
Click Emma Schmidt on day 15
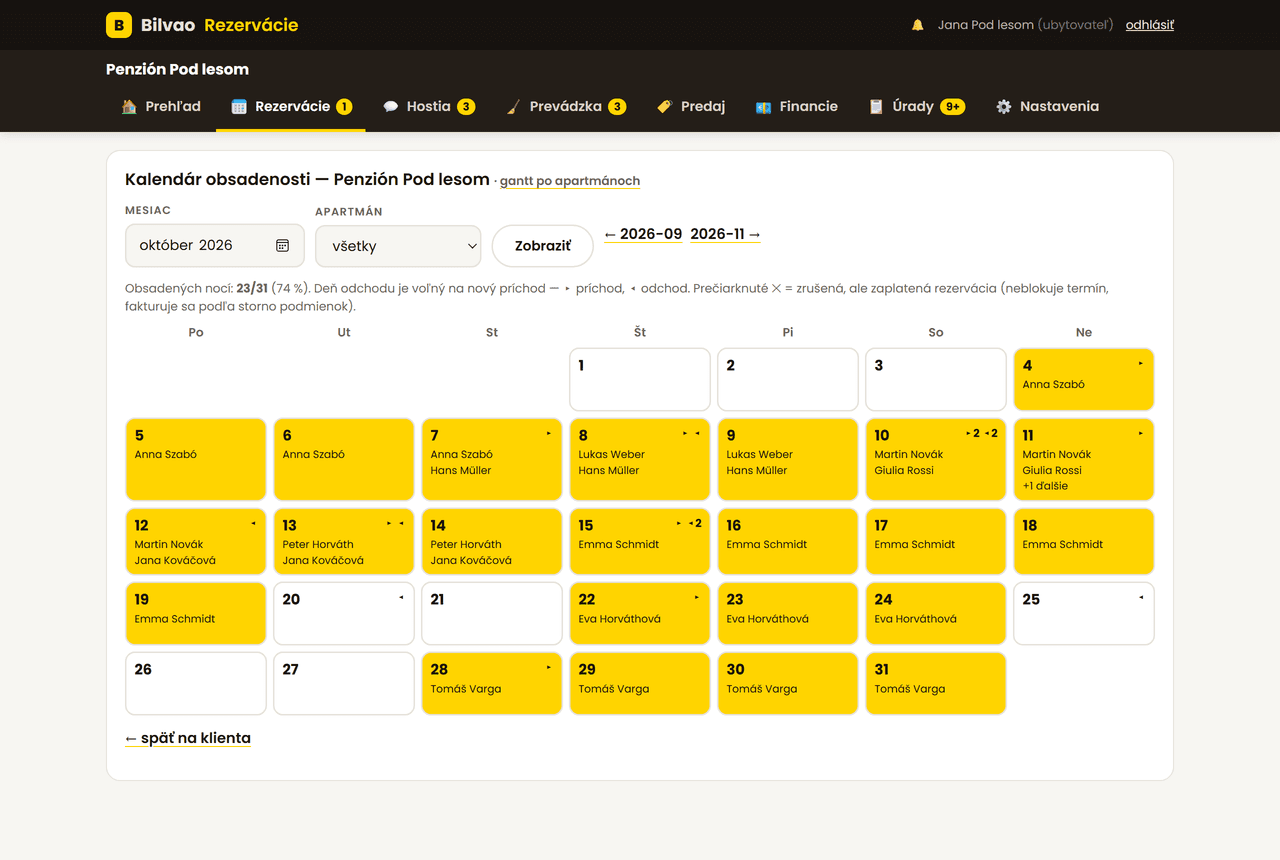618,545
